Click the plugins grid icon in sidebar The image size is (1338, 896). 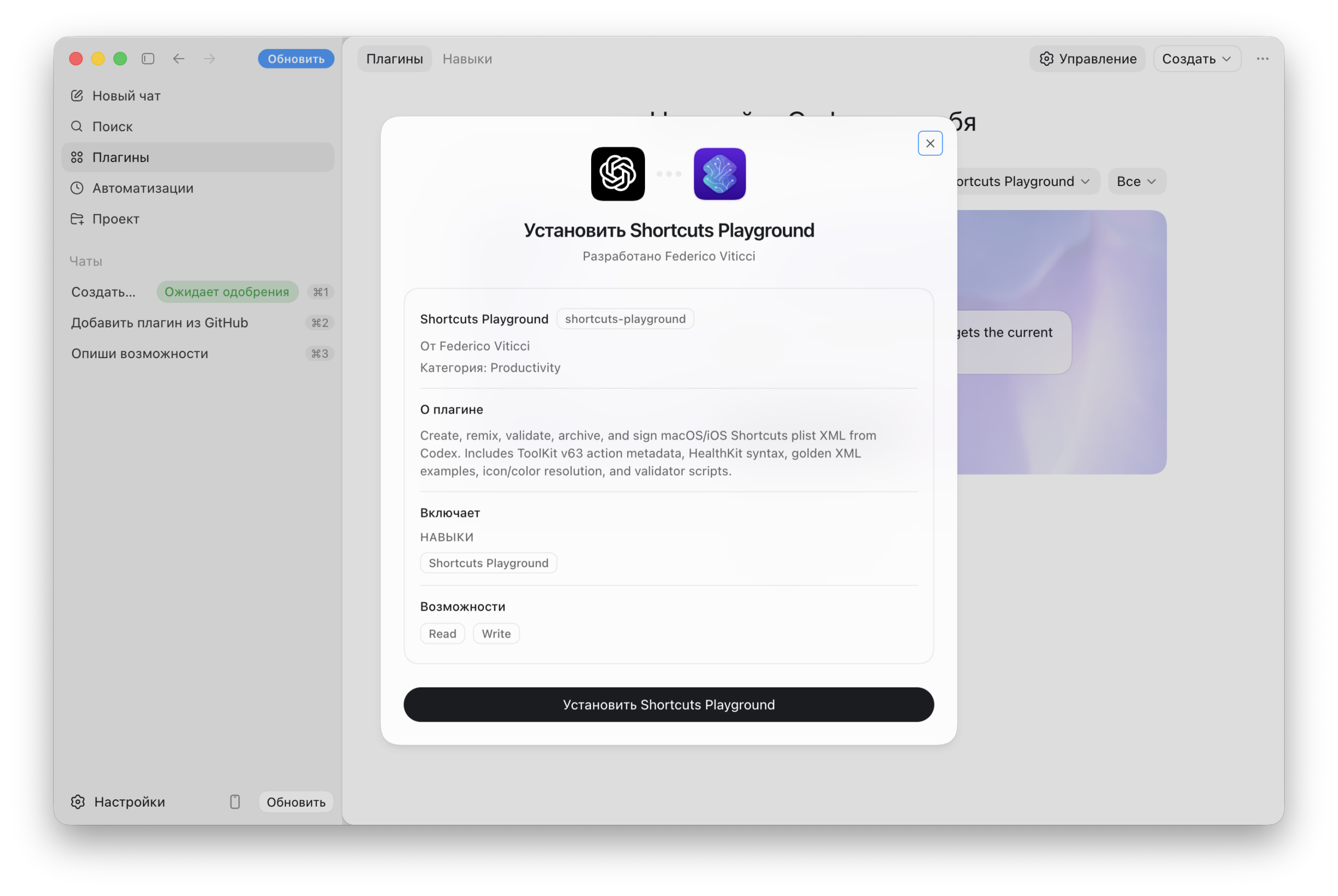tap(77, 157)
